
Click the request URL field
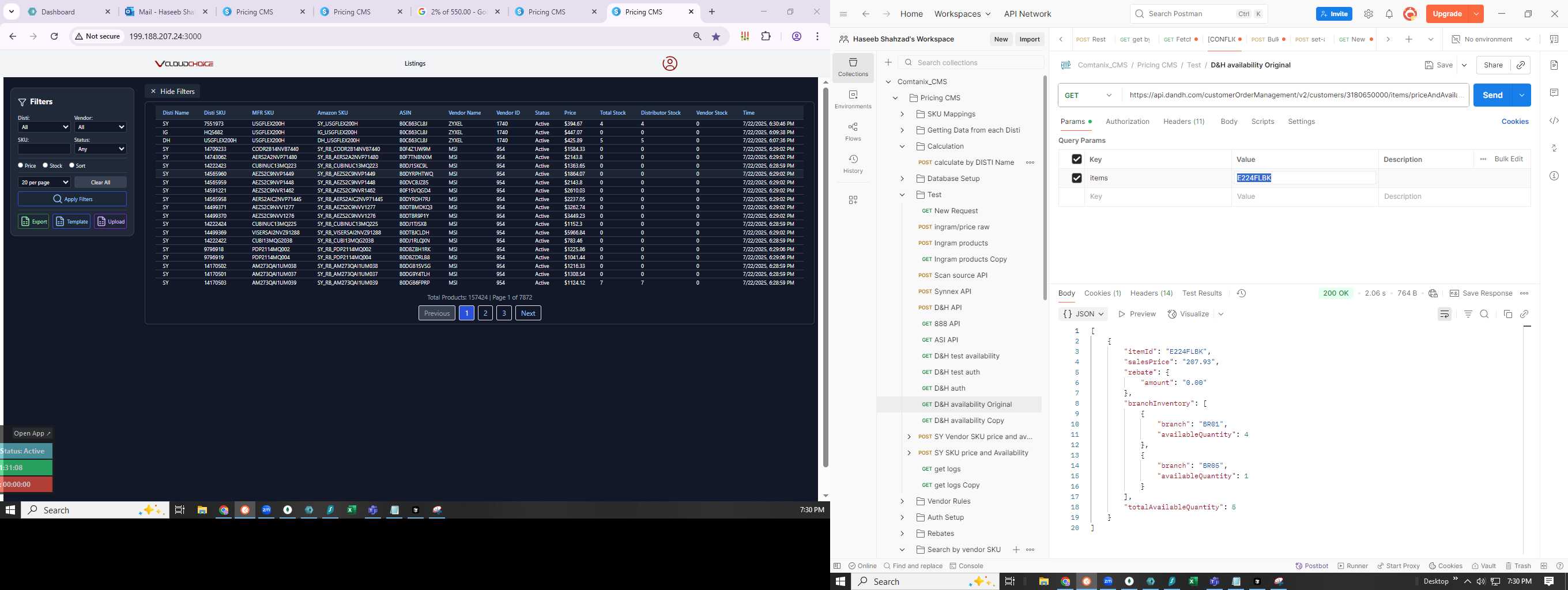pyautogui.click(x=1295, y=95)
